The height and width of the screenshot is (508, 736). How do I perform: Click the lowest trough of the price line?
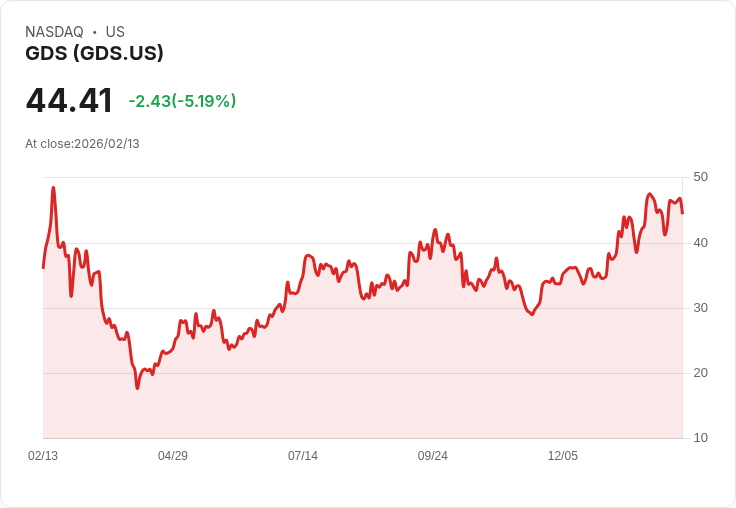coord(137,387)
